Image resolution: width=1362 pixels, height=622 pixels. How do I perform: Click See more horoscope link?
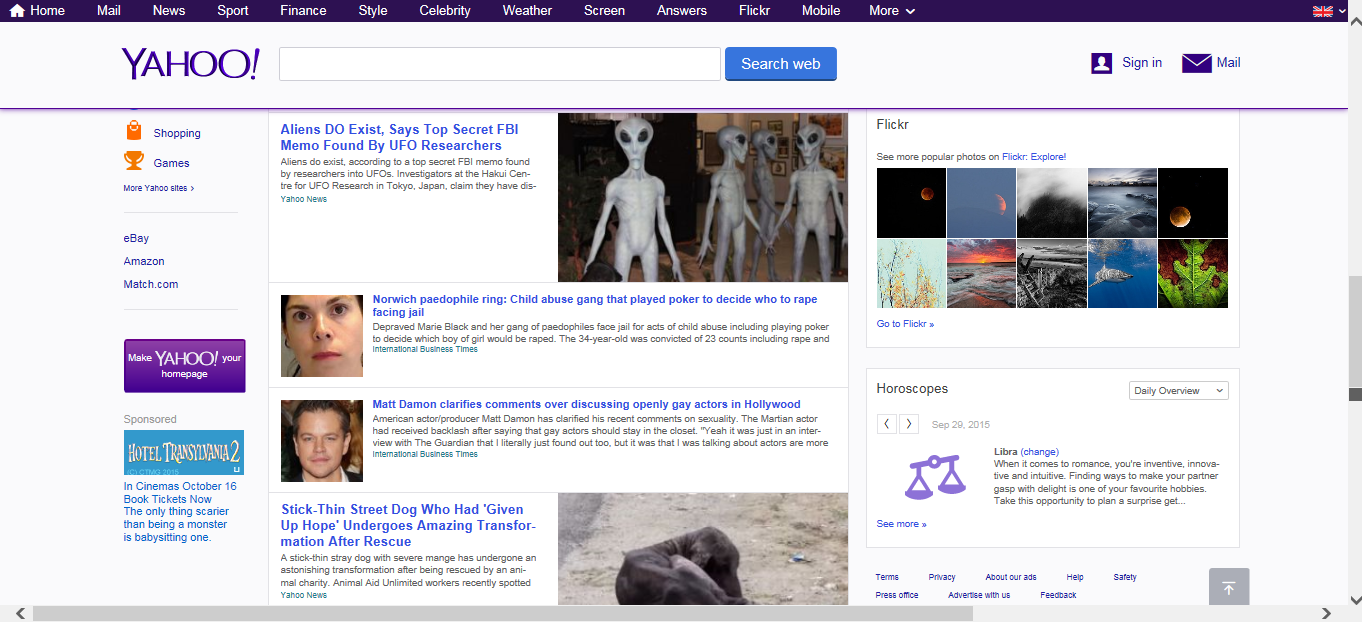(x=901, y=524)
